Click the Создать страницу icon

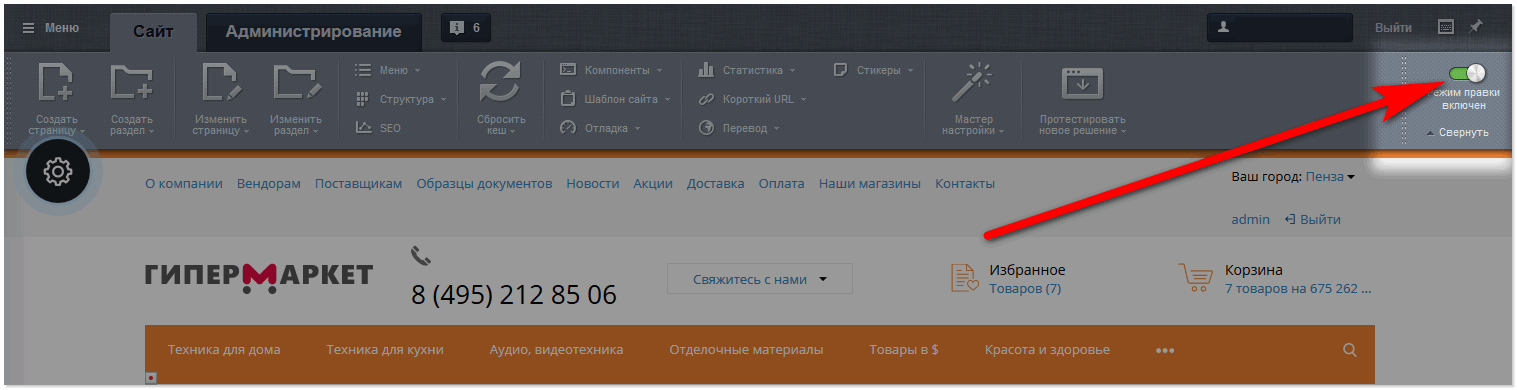(x=56, y=83)
